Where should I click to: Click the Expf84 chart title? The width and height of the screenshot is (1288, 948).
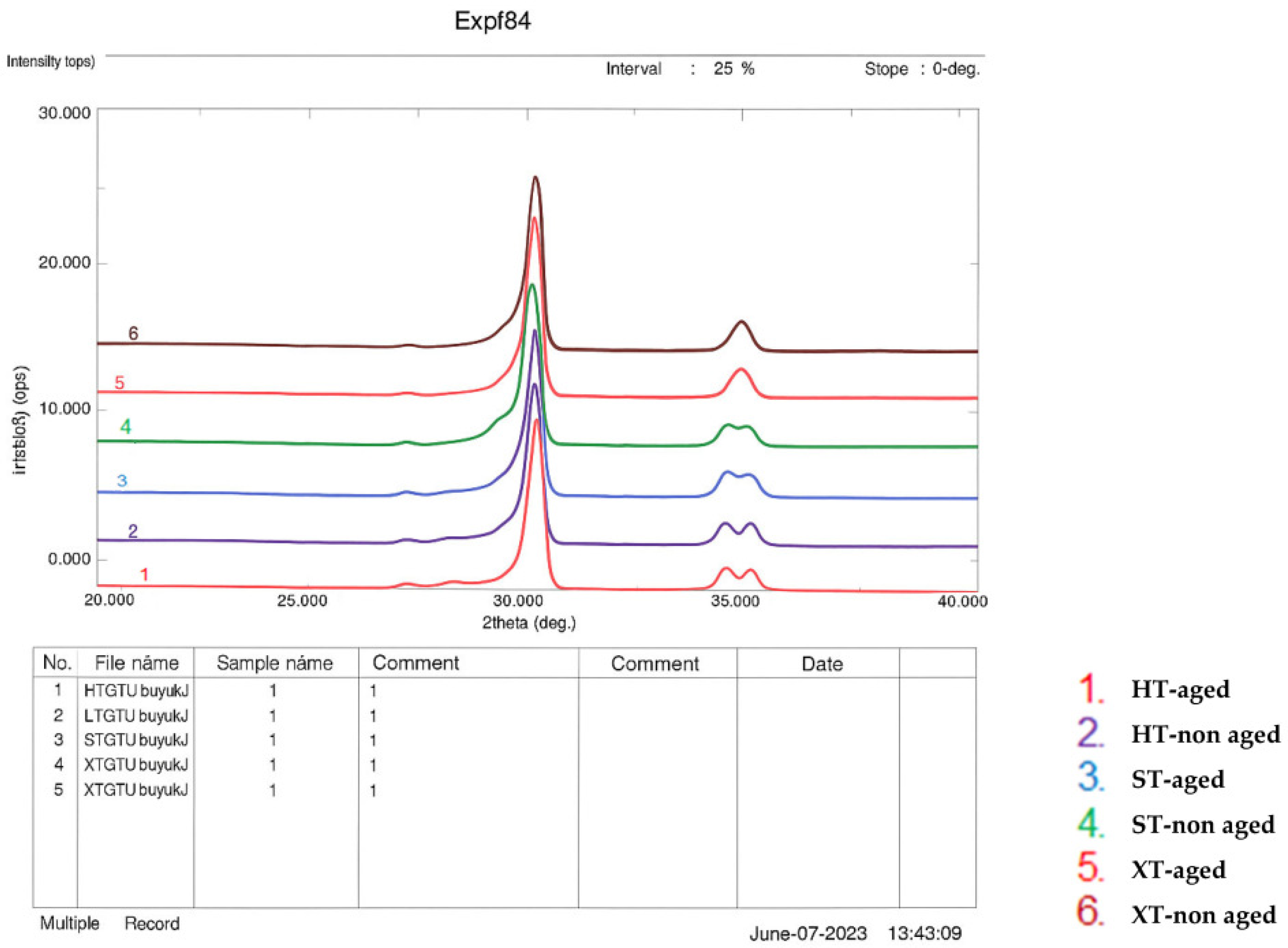[492, 21]
